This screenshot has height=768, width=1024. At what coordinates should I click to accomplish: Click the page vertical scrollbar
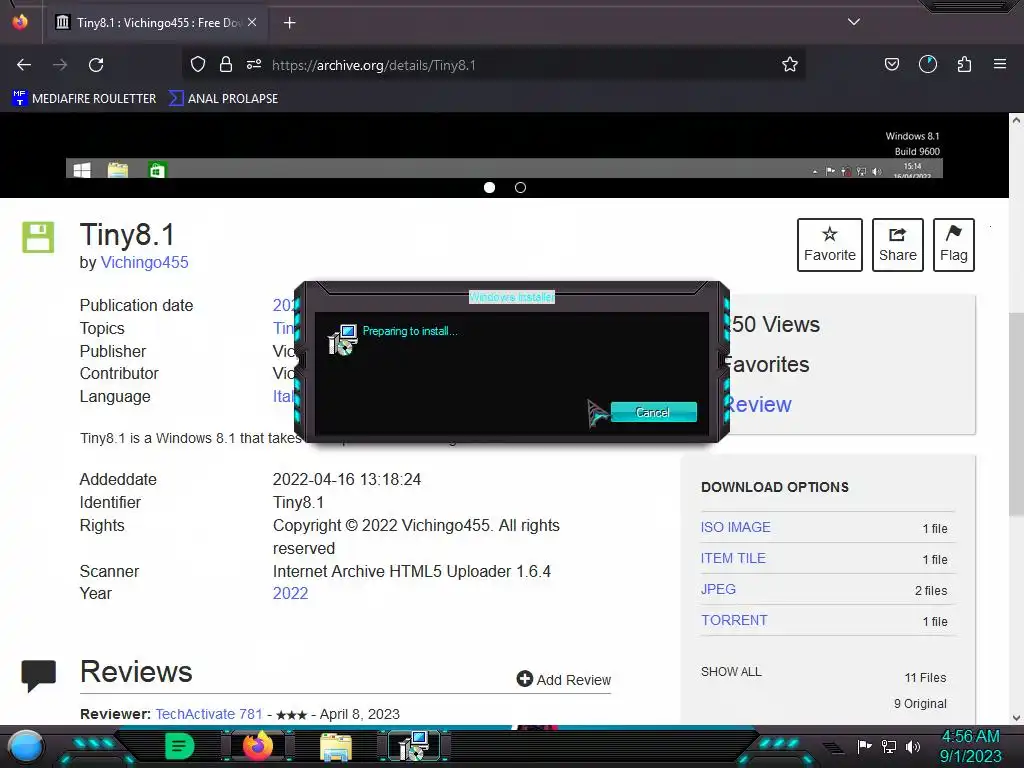pyautogui.click(x=1016, y=415)
